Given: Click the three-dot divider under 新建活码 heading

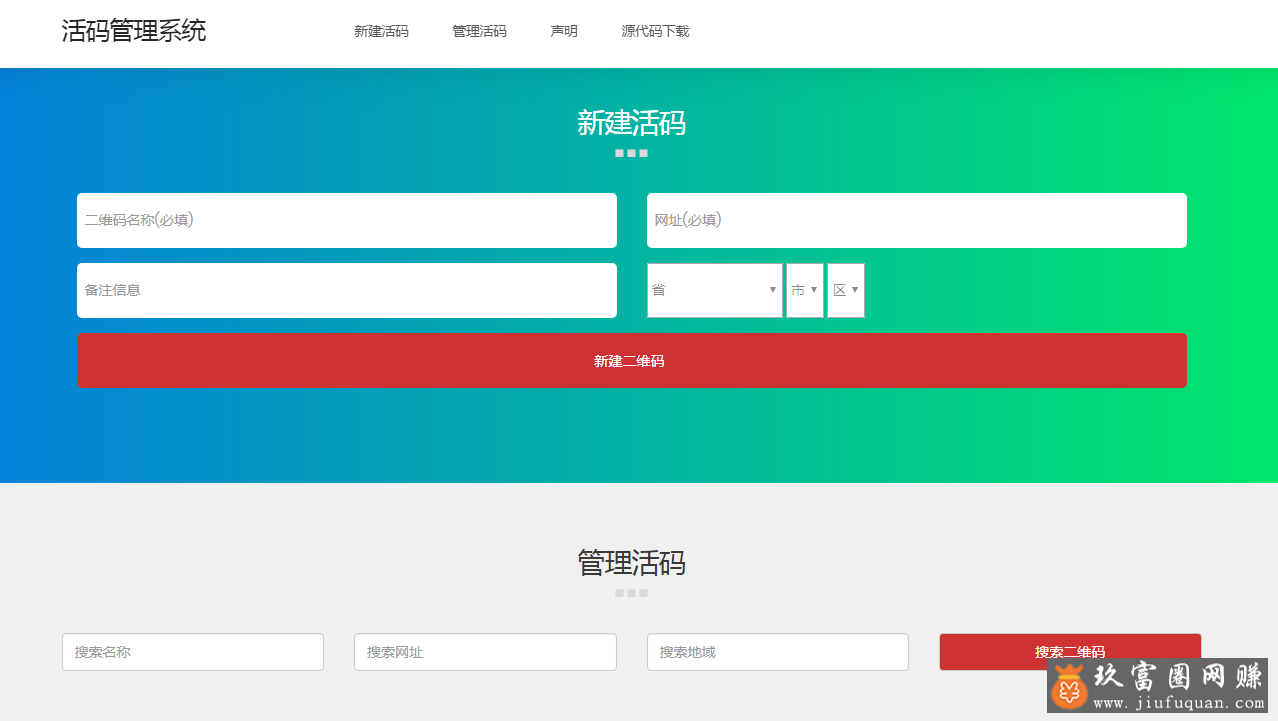Looking at the screenshot, I should [x=631, y=153].
